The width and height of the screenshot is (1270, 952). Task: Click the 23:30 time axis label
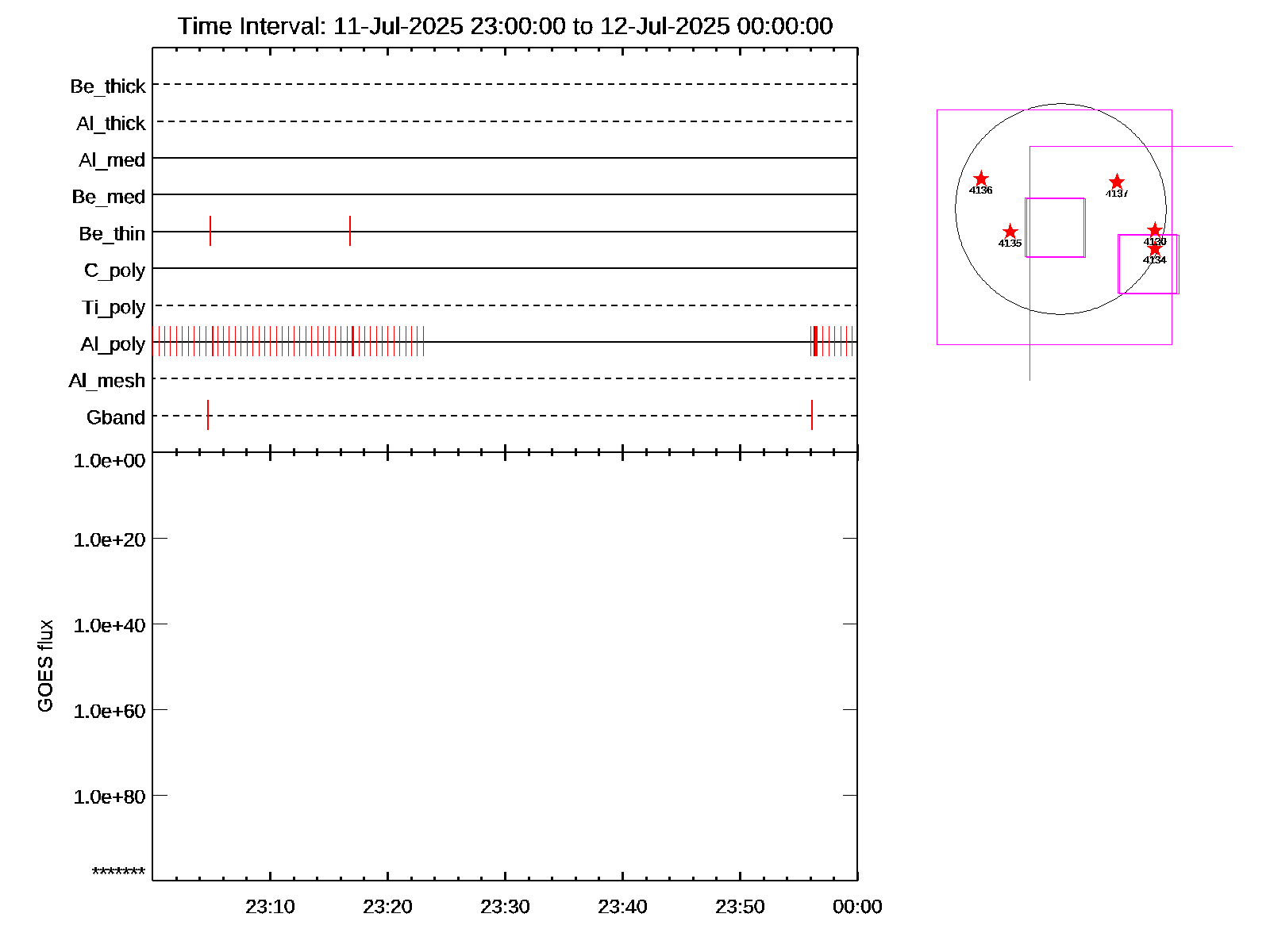[x=505, y=907]
